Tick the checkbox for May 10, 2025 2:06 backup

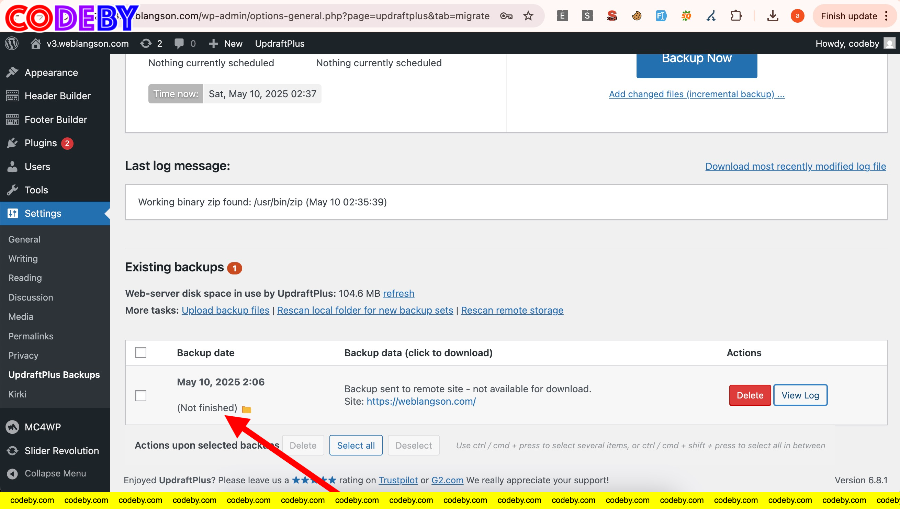tap(141, 395)
